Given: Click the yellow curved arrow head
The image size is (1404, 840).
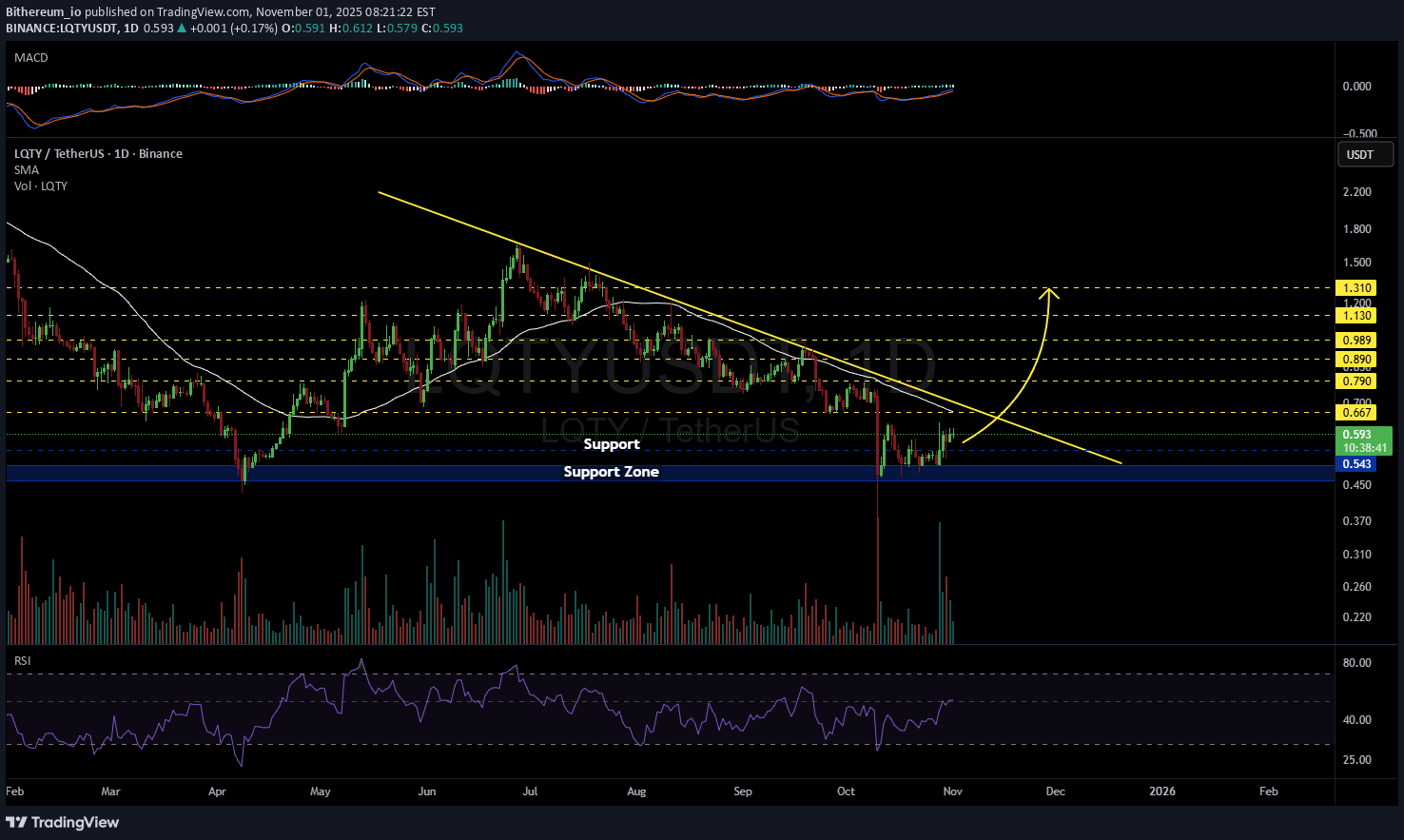Looking at the screenshot, I should tap(1050, 292).
